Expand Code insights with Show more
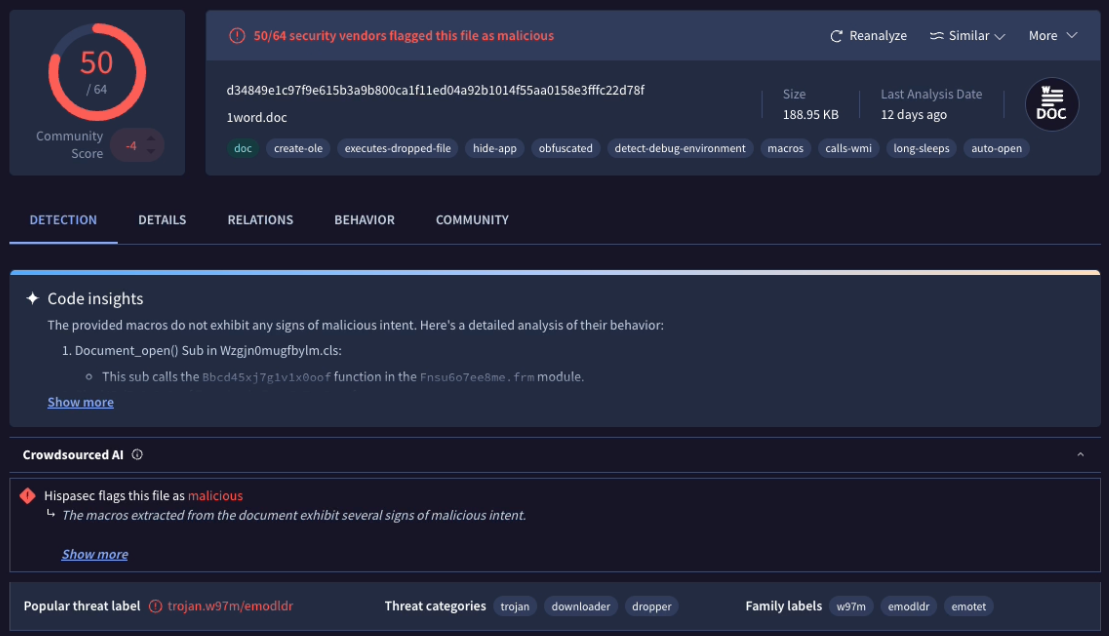1109x636 pixels. click(x=80, y=402)
